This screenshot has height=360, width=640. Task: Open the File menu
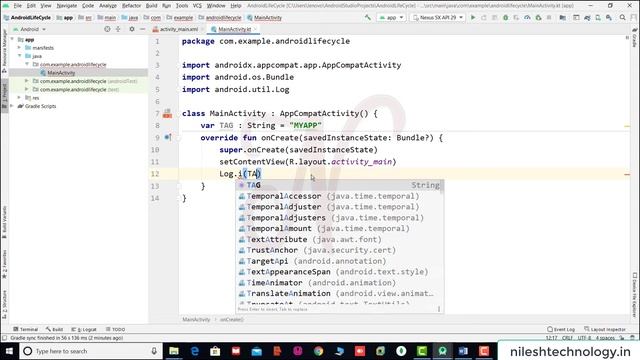(18, 6)
